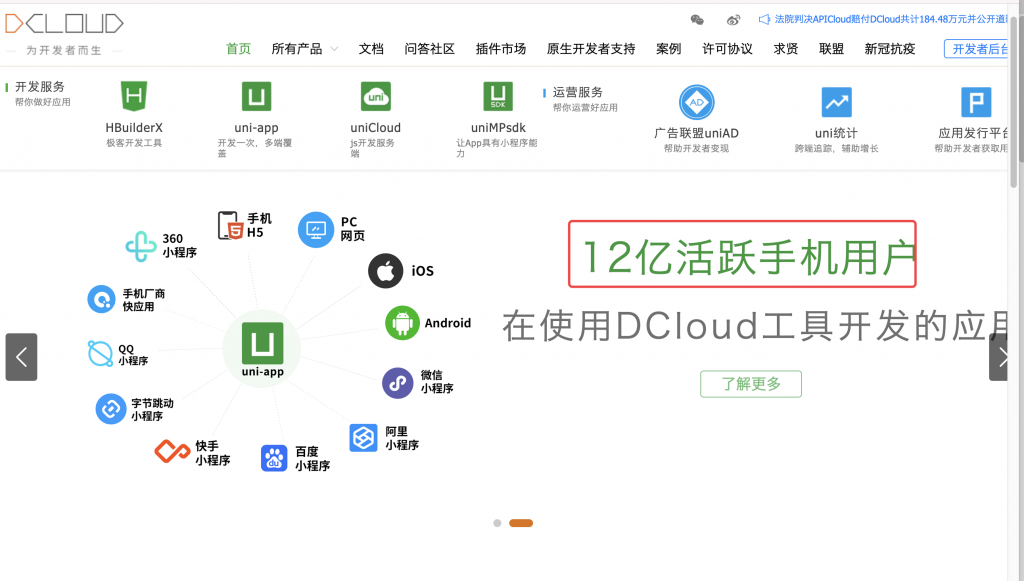Go to the 首页 nav item
Viewport: 1024px width, 581px height.
(x=238, y=49)
